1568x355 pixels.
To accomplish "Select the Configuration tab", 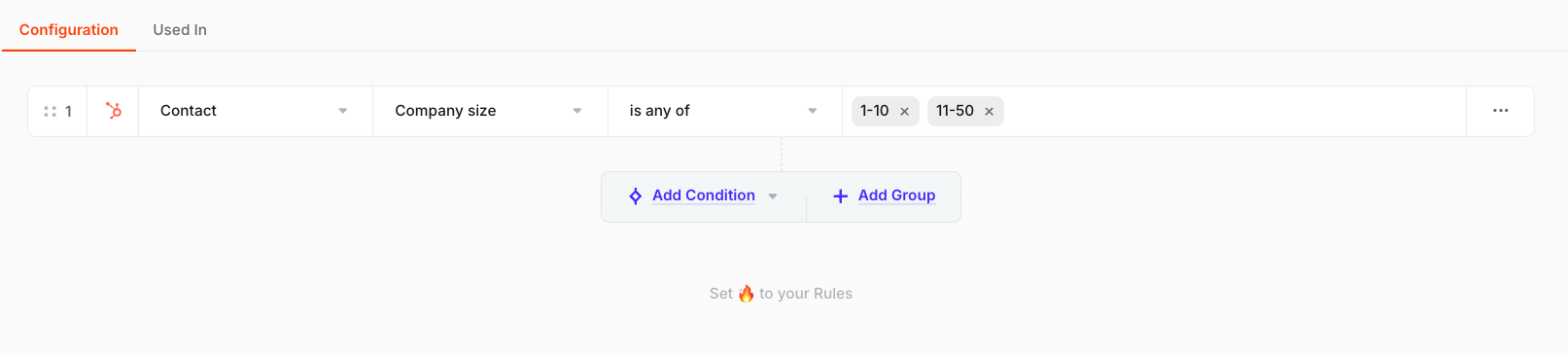I will (69, 30).
